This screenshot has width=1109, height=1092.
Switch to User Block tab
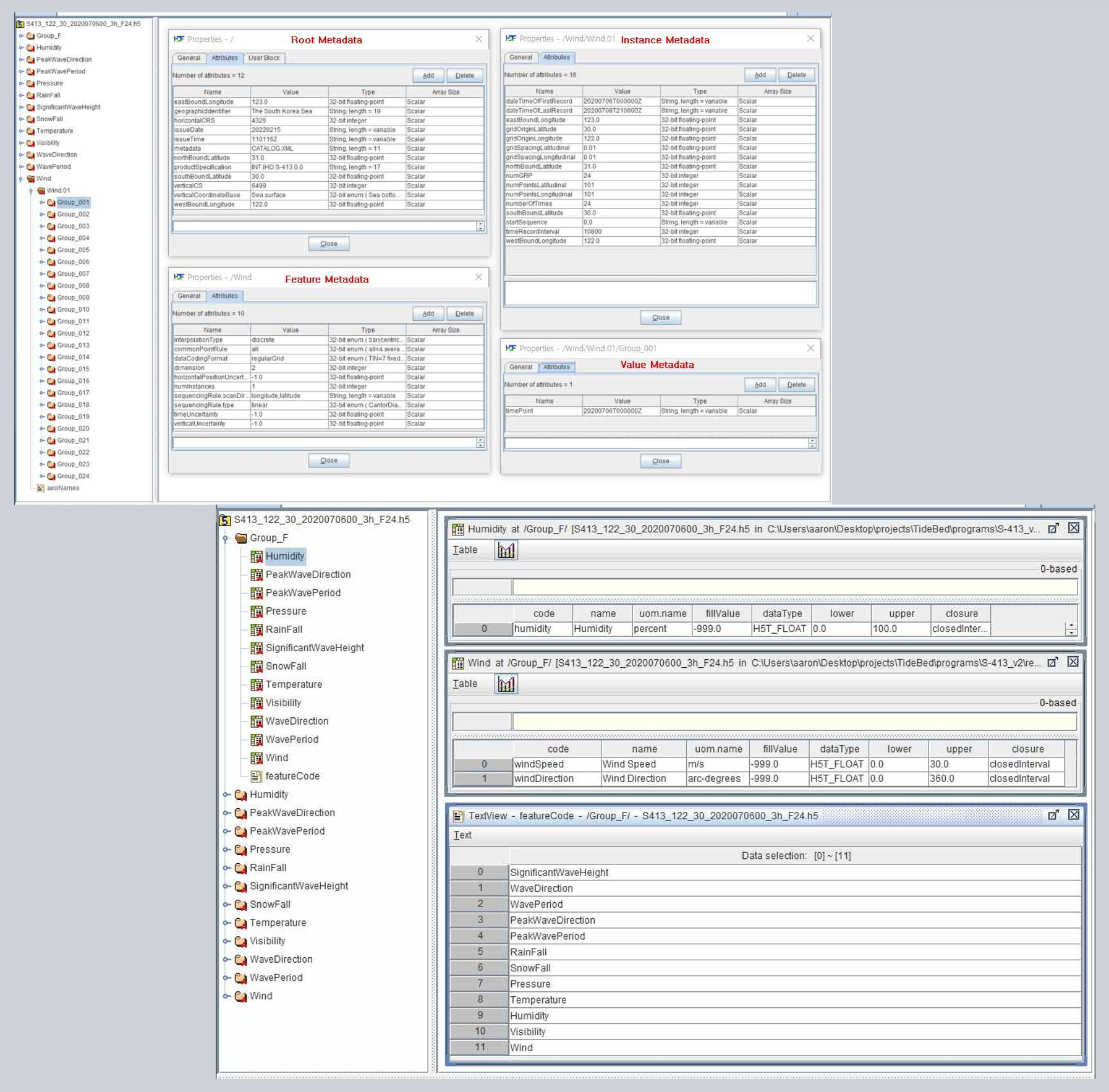point(264,58)
